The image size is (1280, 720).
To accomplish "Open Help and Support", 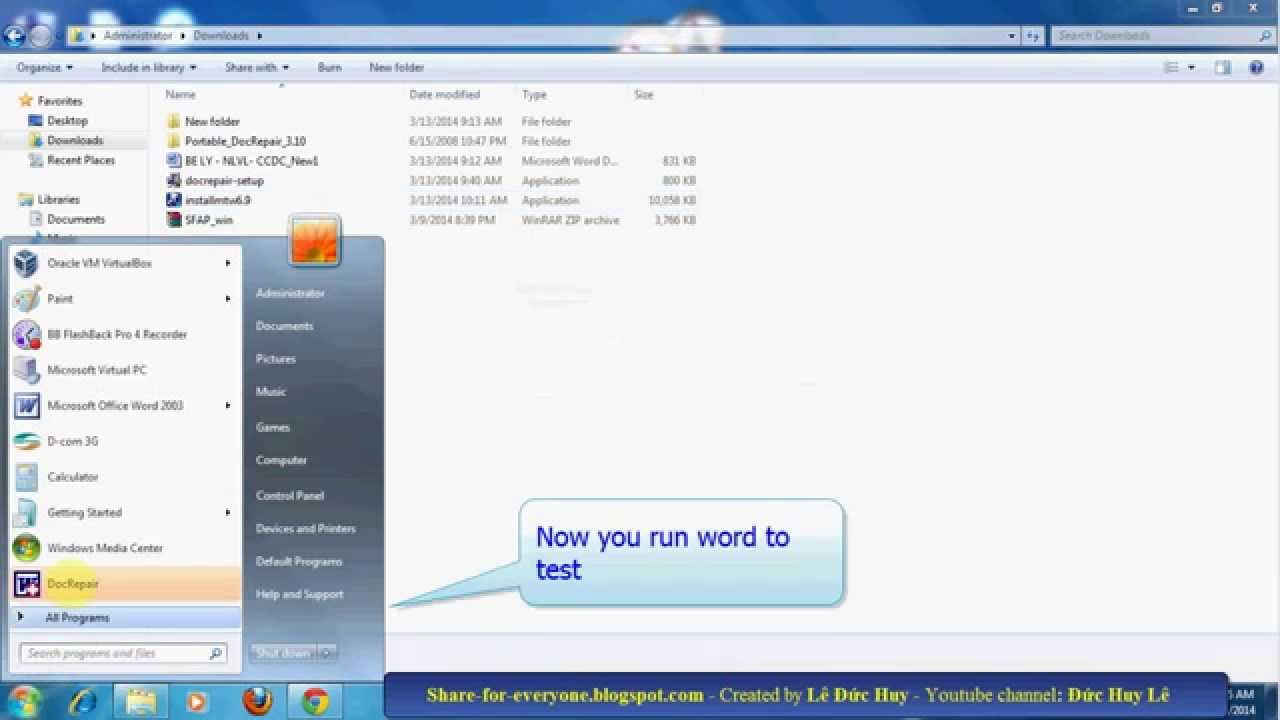I will pyautogui.click(x=300, y=595).
